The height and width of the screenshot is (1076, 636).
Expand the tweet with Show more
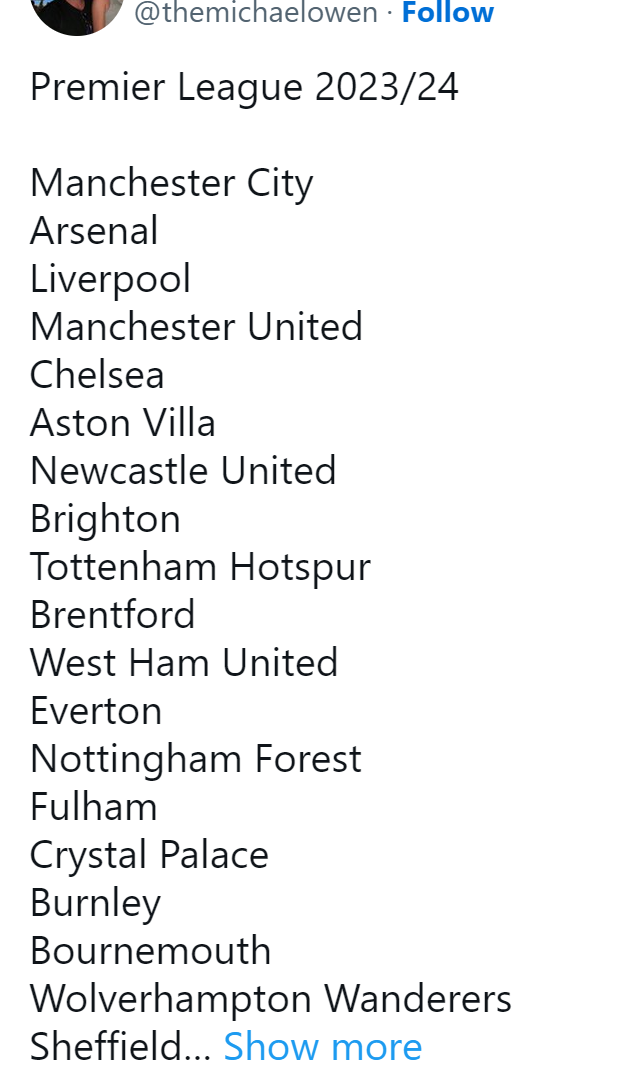point(322,1047)
